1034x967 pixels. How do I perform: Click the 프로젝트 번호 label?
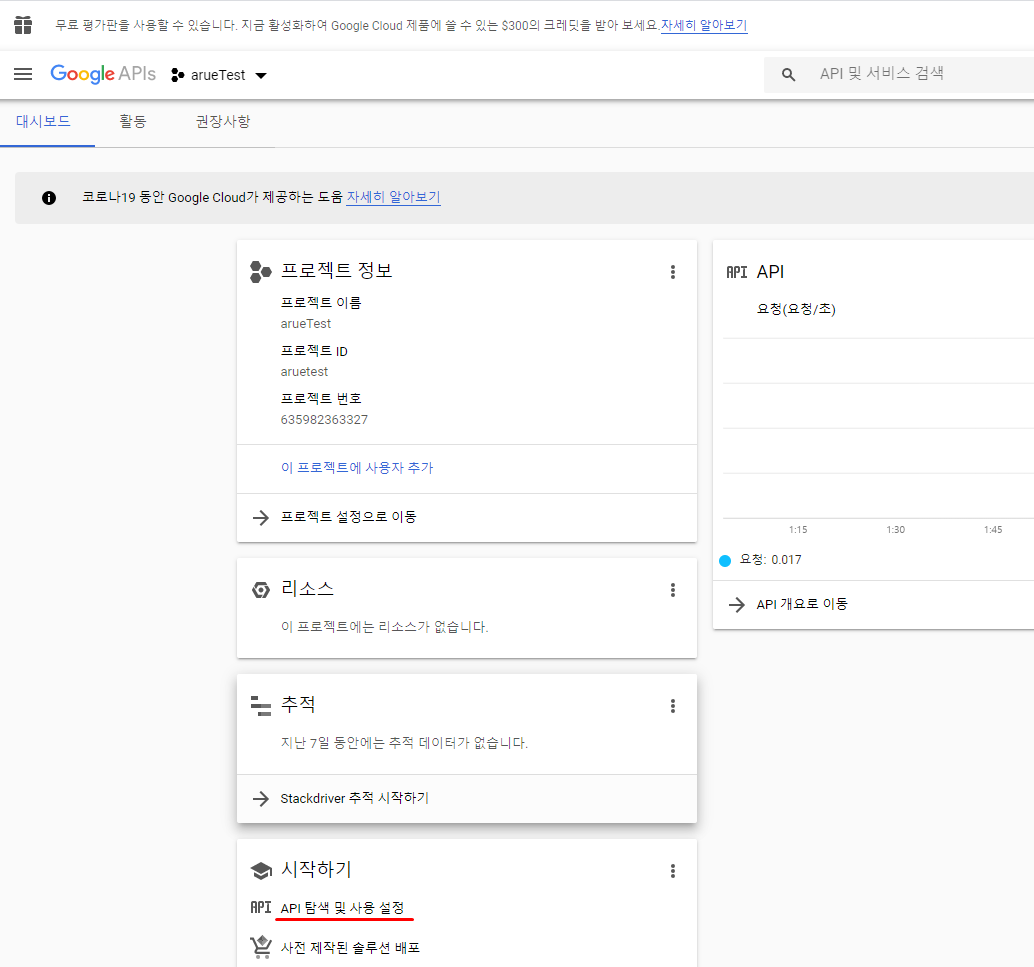point(321,398)
